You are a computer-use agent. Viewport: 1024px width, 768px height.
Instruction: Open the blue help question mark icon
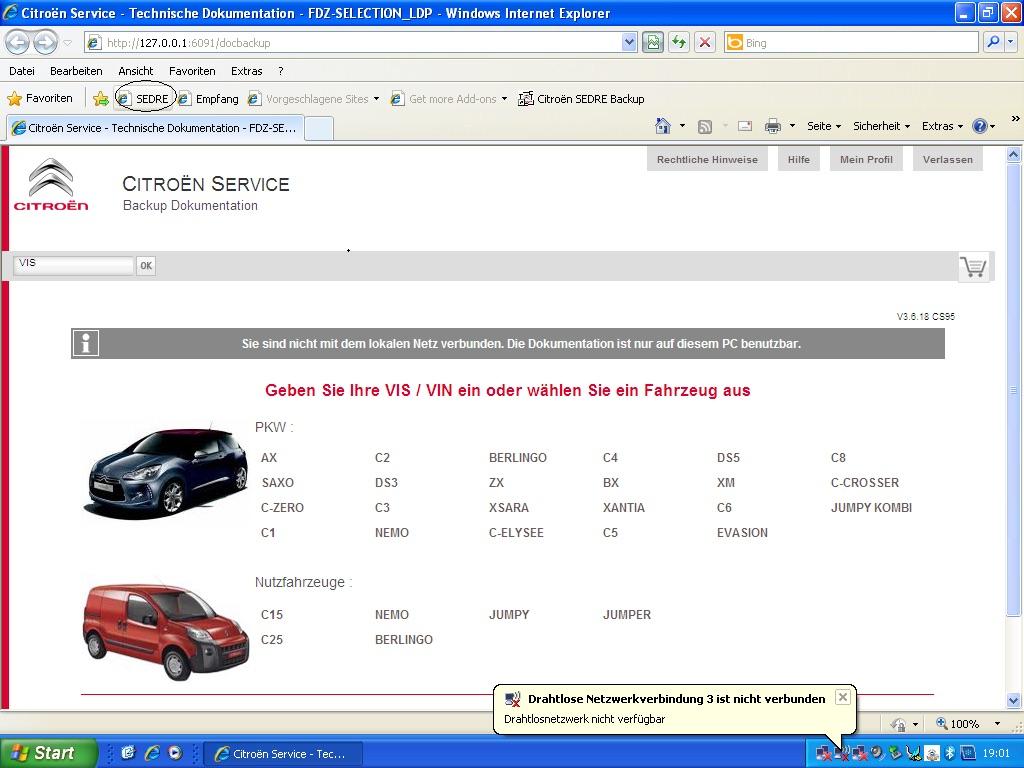click(980, 126)
